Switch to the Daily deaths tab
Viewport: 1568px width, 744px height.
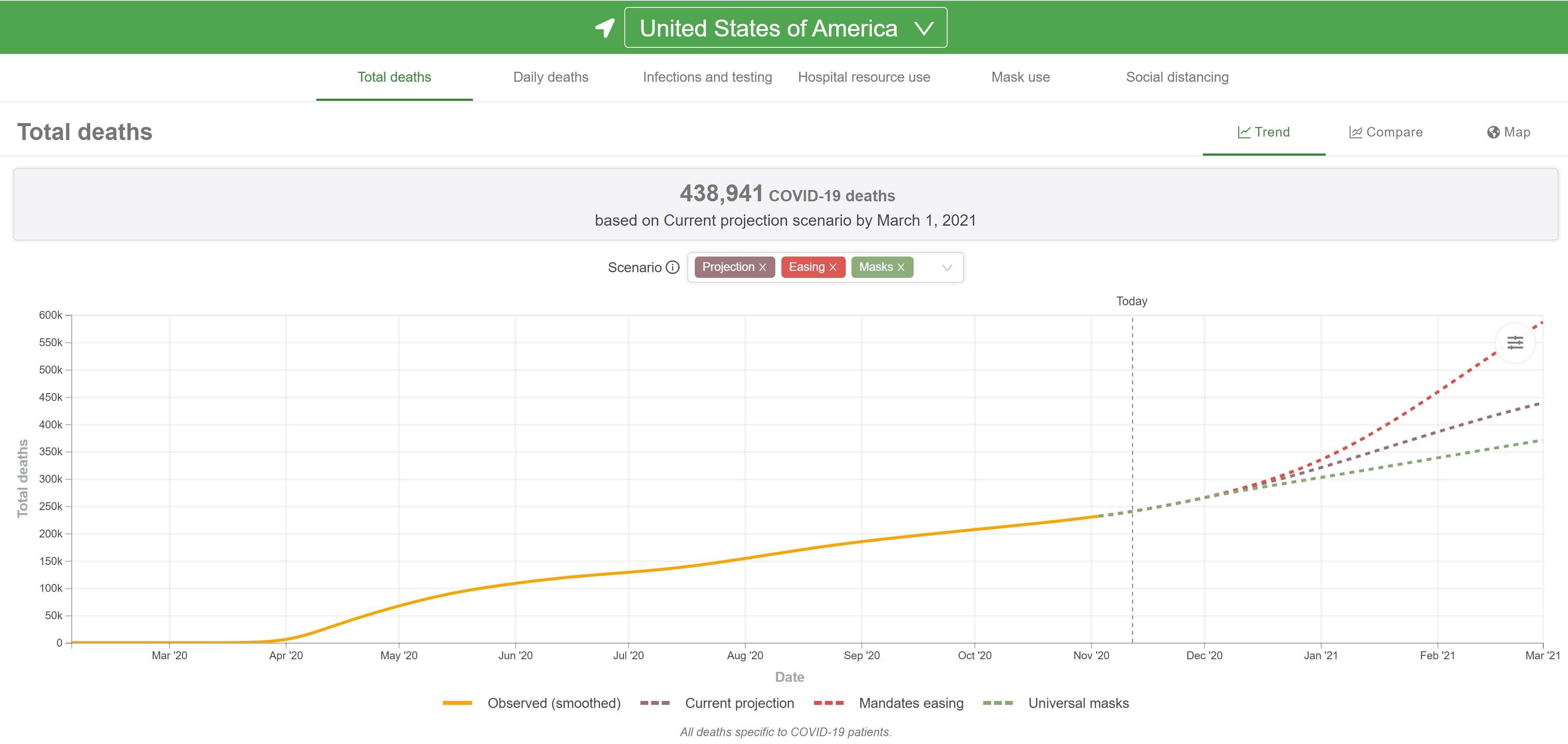click(x=551, y=77)
